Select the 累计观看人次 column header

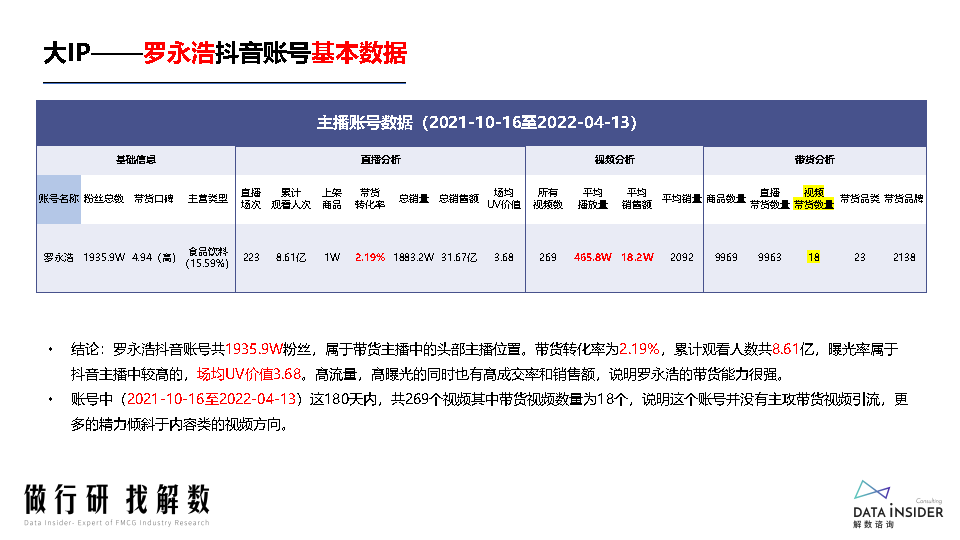[x=291, y=199]
